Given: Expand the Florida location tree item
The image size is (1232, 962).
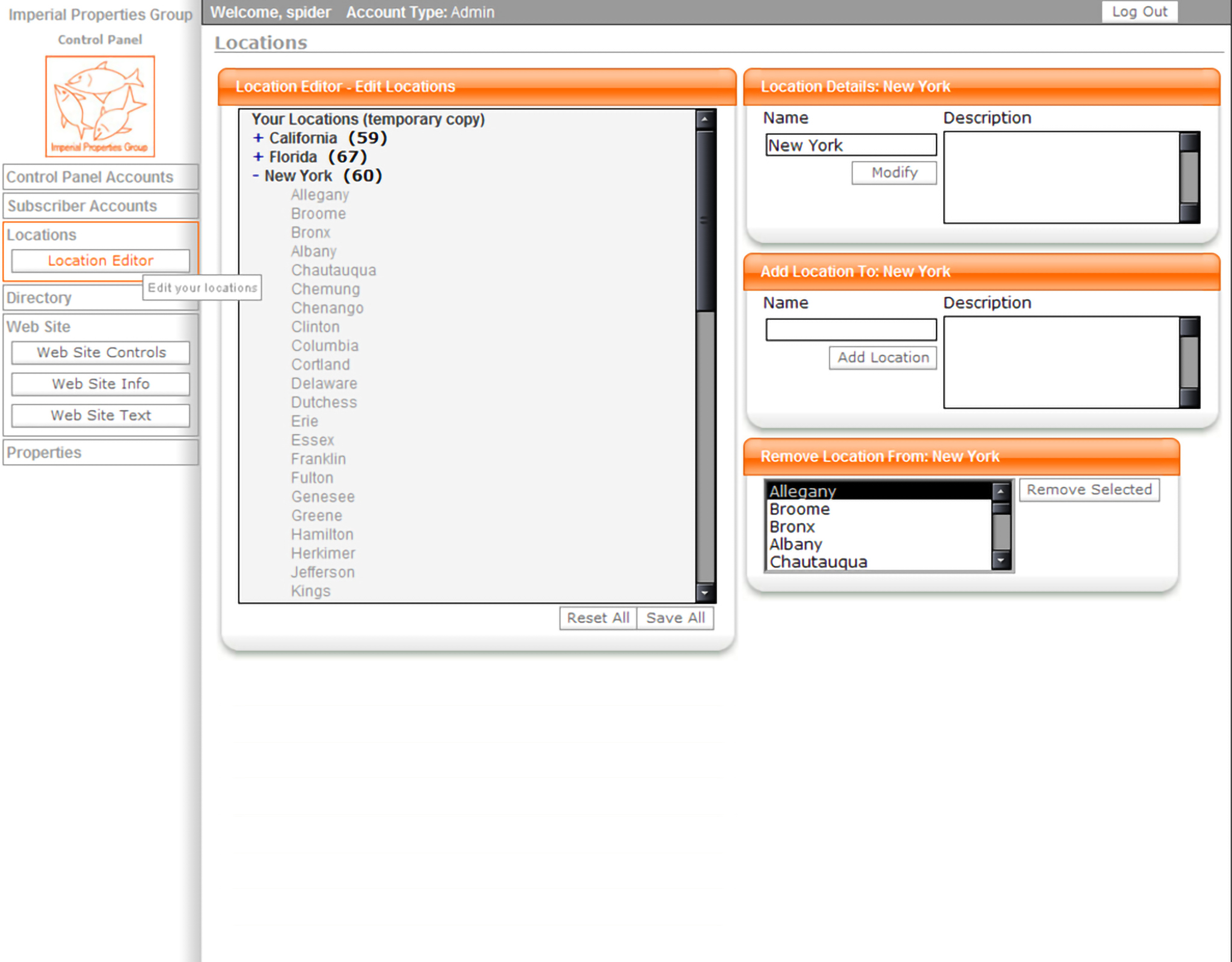Looking at the screenshot, I should [258, 157].
